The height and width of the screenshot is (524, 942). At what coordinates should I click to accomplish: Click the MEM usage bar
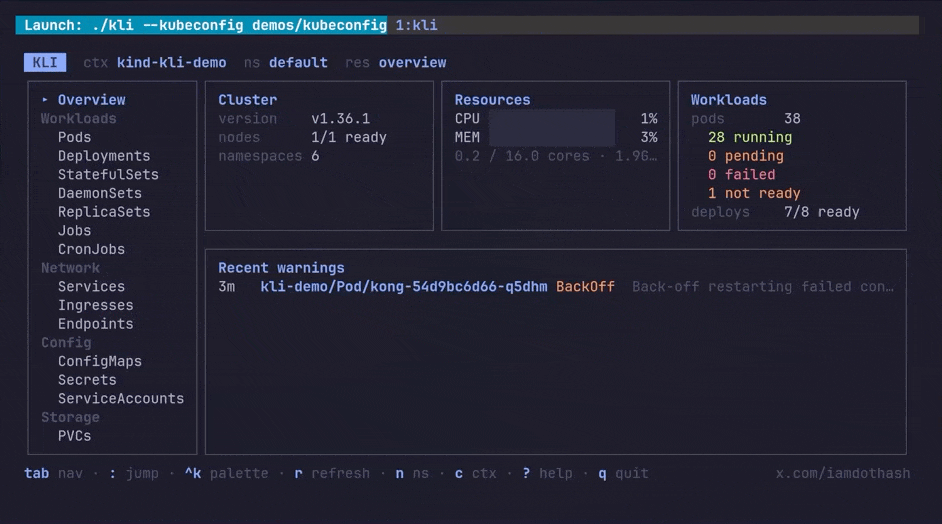[552, 137]
